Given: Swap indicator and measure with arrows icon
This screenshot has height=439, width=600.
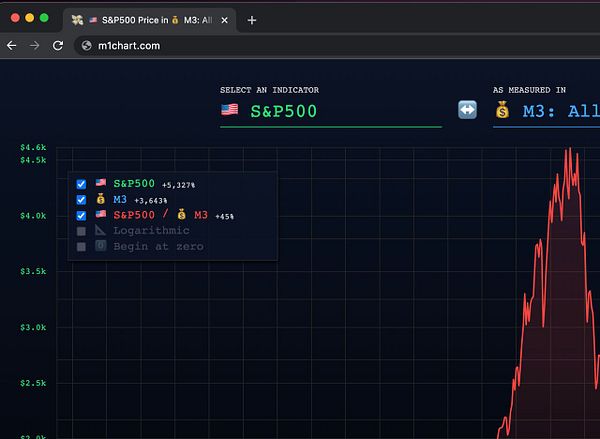Looking at the screenshot, I should [x=467, y=110].
